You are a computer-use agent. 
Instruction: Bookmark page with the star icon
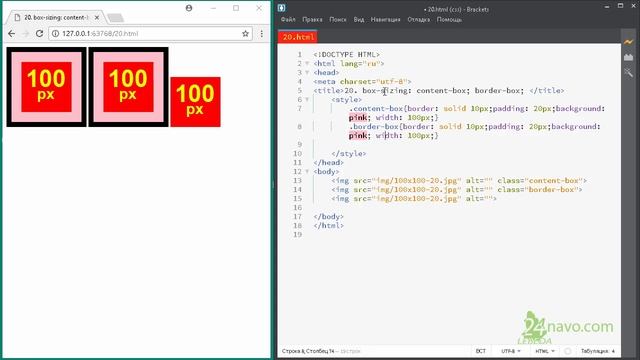coord(245,33)
